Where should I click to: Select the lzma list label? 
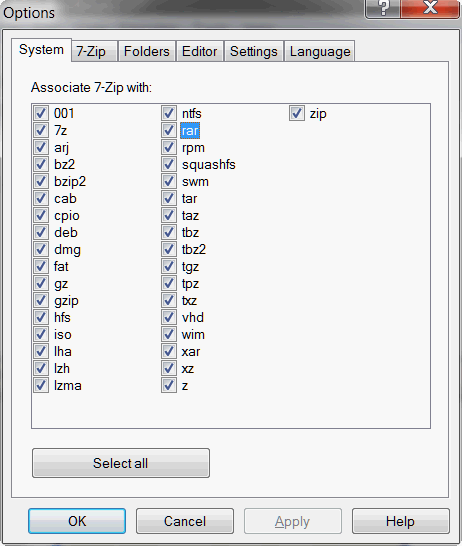[68, 385]
